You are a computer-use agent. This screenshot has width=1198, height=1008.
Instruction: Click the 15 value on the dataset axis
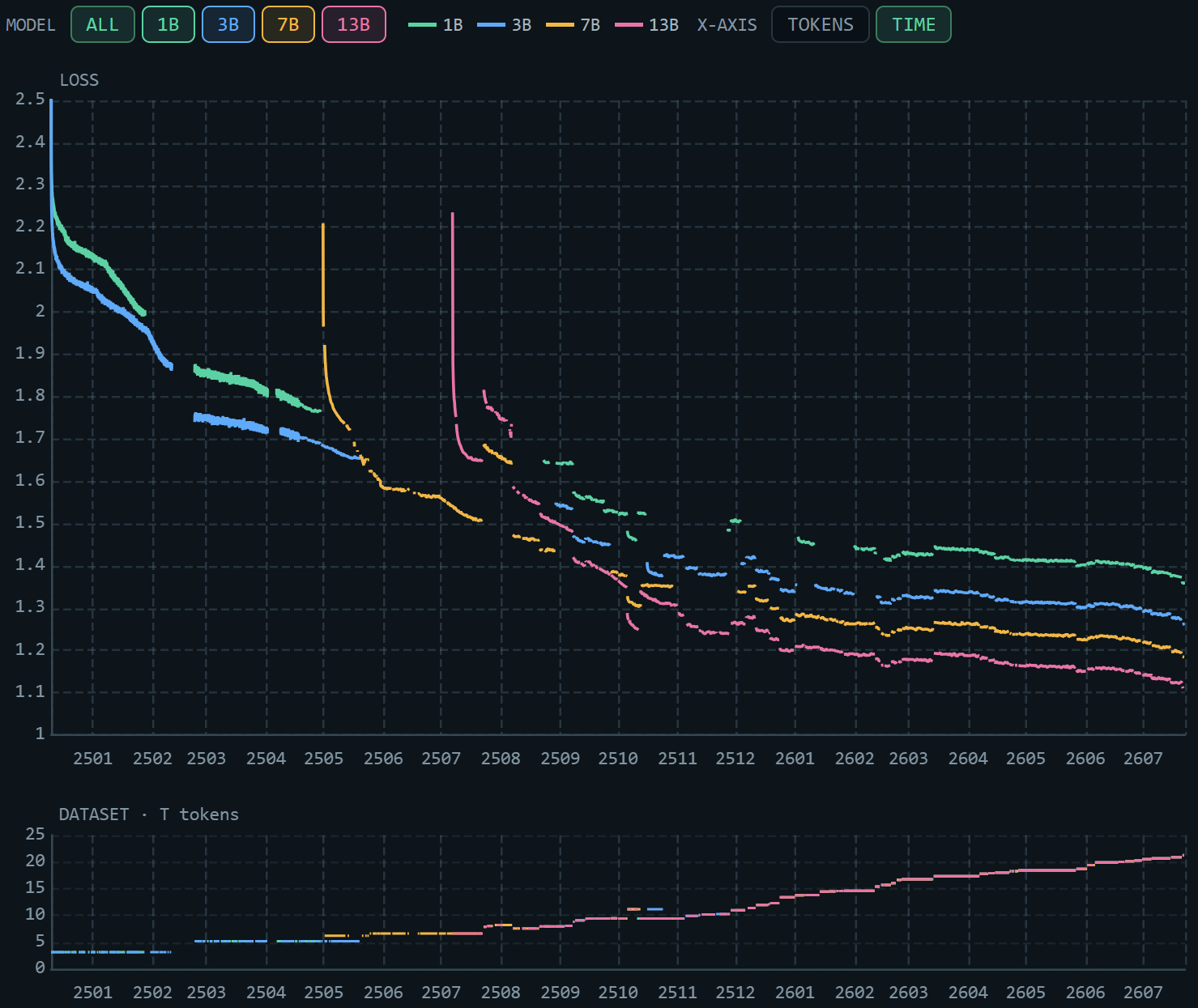(36, 887)
